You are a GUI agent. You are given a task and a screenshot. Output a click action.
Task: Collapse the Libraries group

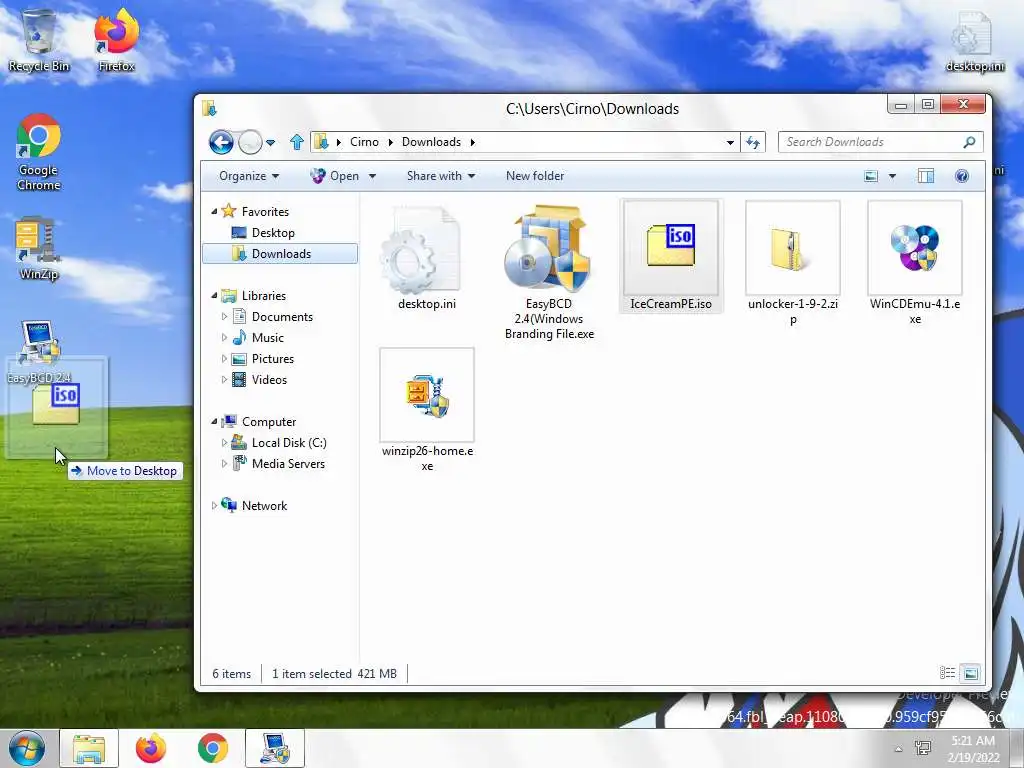click(x=214, y=295)
